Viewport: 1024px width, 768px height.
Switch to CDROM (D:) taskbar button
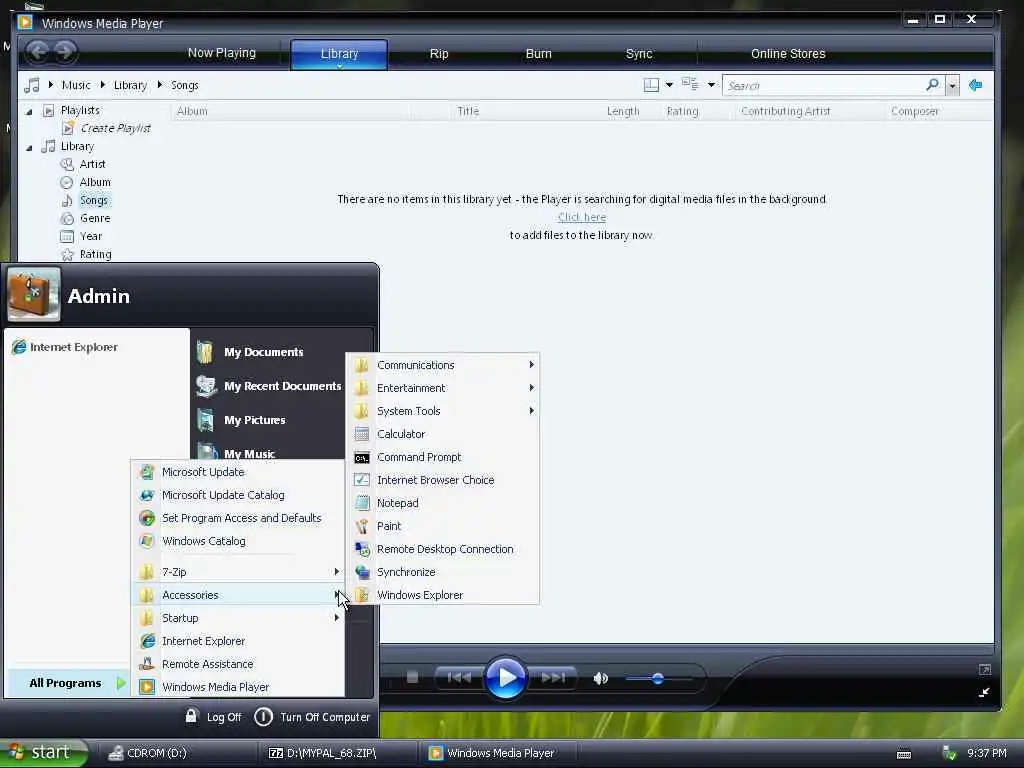(176, 753)
